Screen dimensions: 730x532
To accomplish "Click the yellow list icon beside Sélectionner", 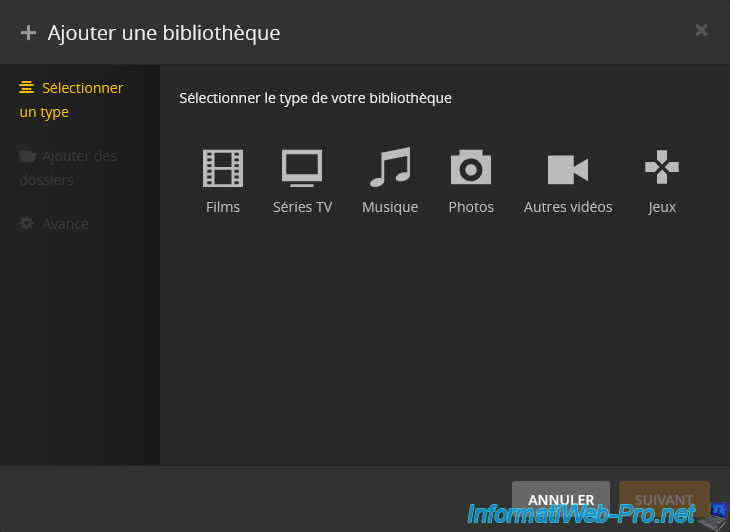I will pyautogui.click(x=27, y=88).
